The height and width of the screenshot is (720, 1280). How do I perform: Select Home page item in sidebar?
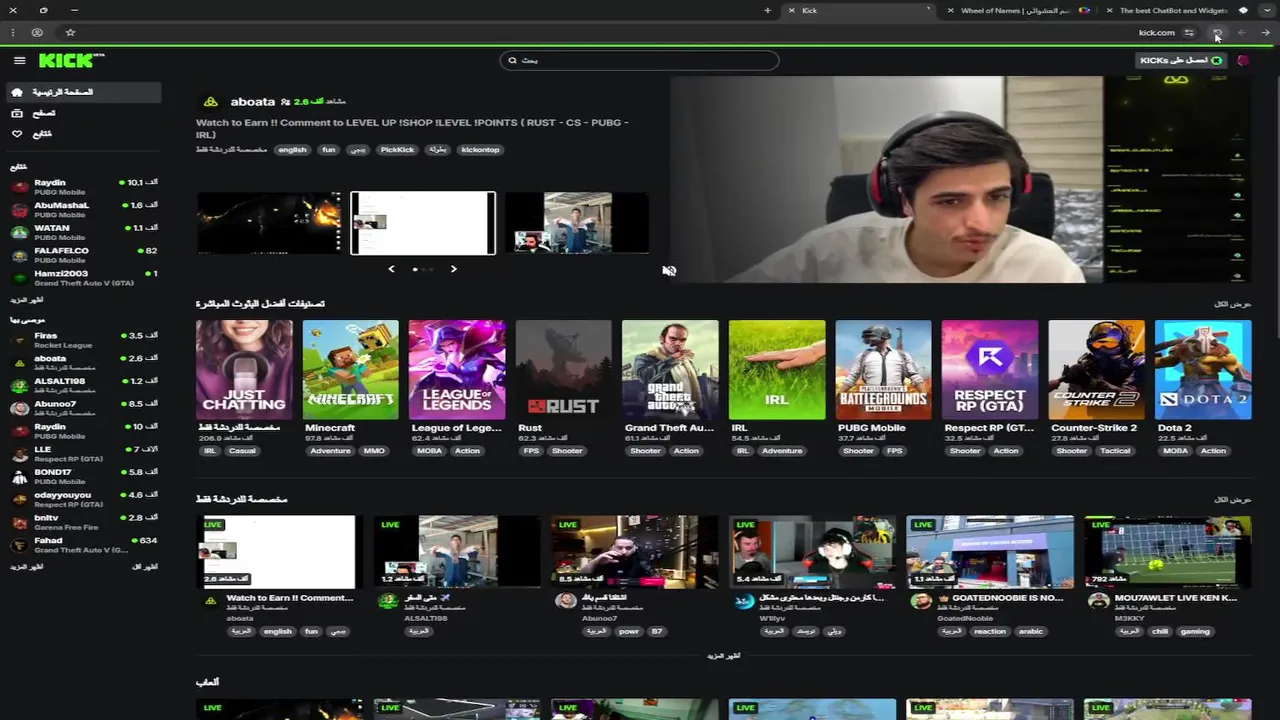point(83,92)
